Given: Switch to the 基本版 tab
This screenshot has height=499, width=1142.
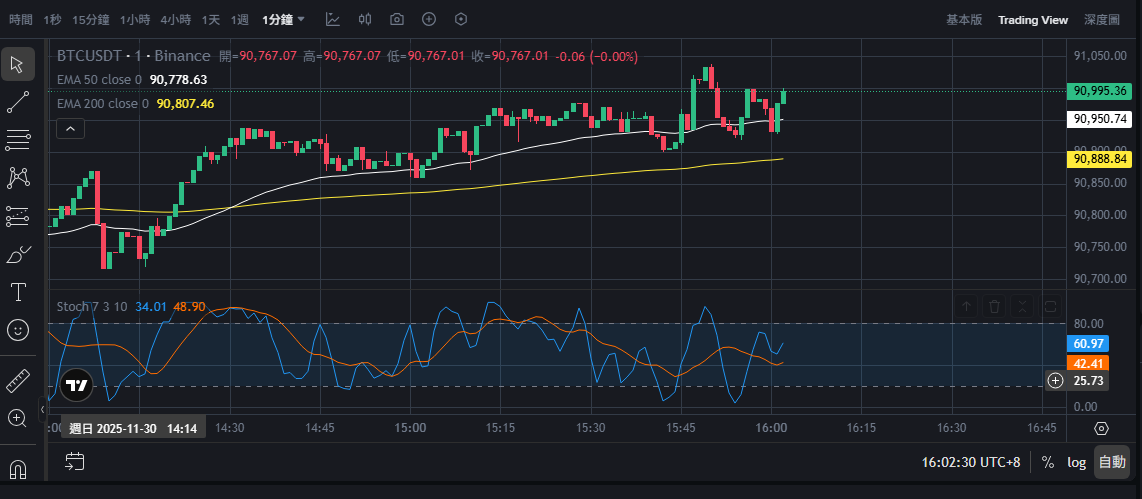Looking at the screenshot, I should pyautogui.click(x=964, y=19).
